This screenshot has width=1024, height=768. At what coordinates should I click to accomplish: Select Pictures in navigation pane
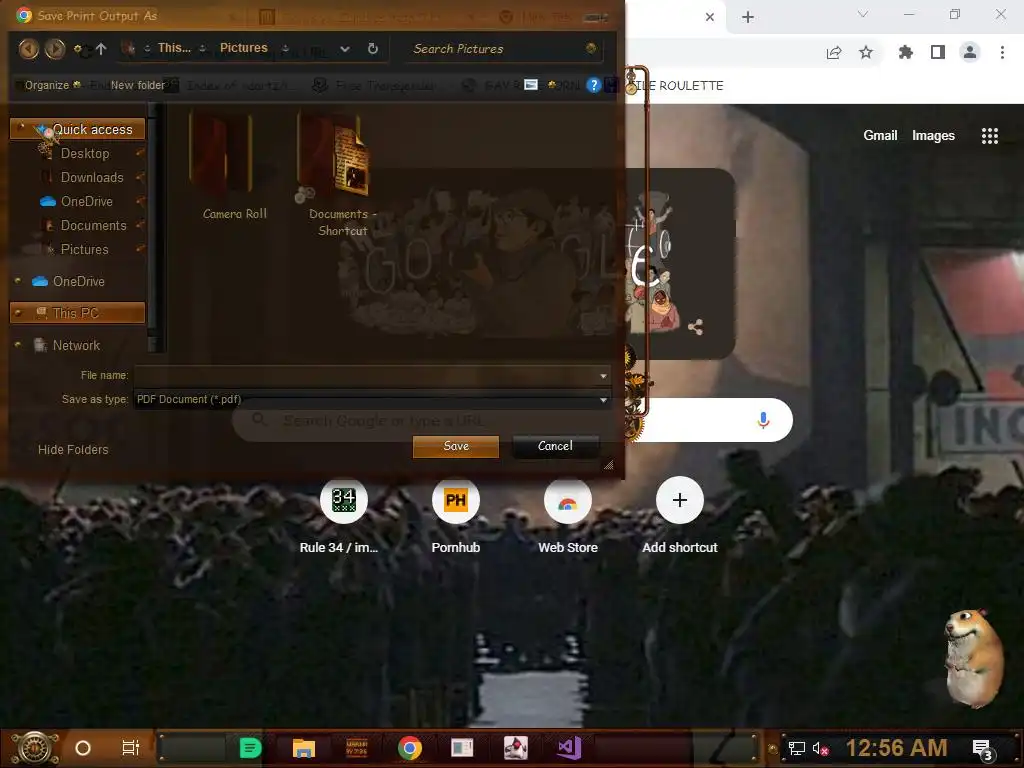tap(84, 249)
